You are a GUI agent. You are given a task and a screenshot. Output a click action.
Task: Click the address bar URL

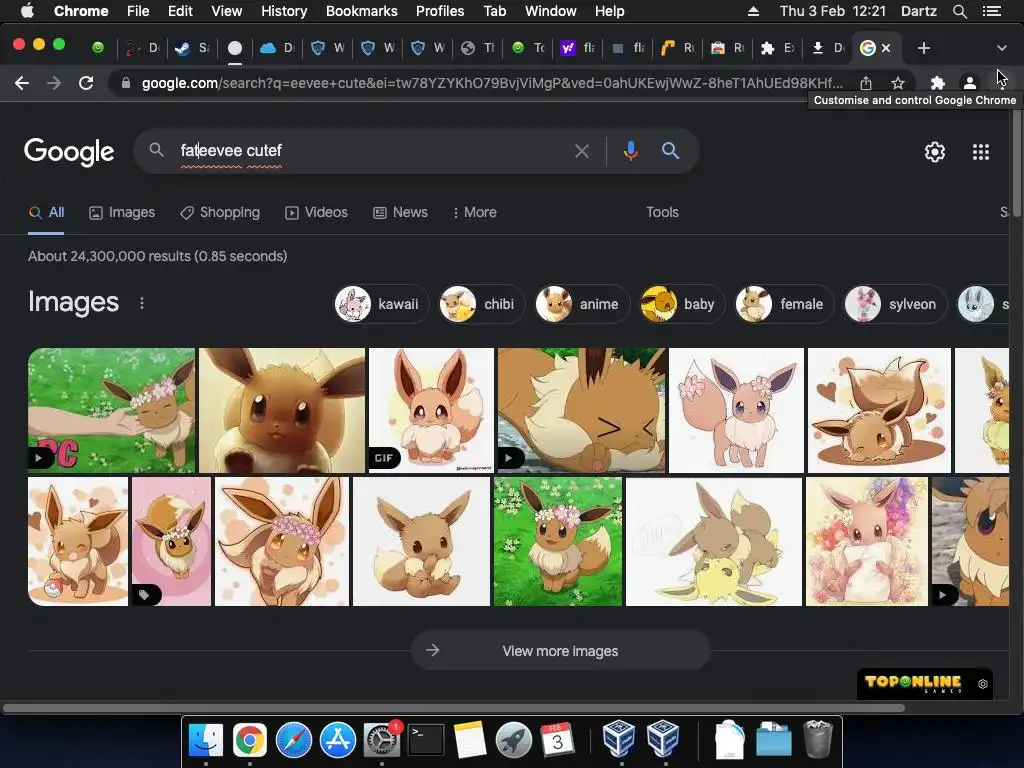(492, 83)
